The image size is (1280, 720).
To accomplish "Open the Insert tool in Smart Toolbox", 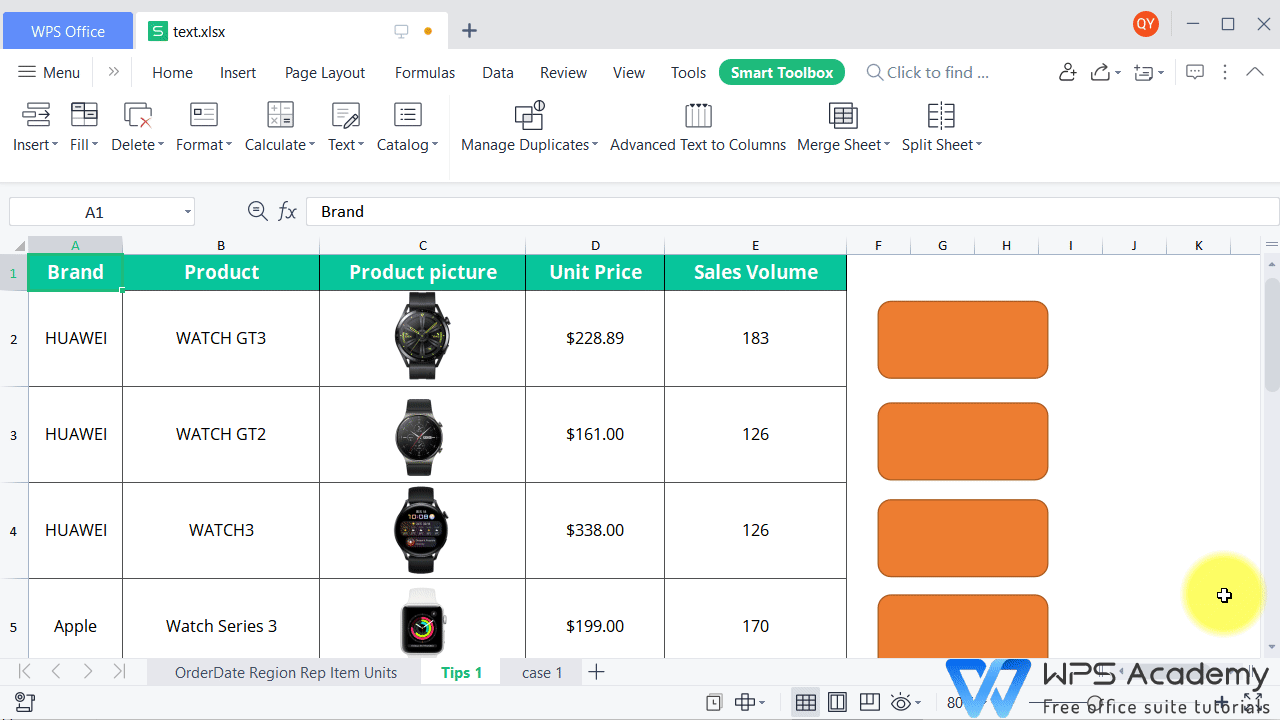I will coord(35,127).
